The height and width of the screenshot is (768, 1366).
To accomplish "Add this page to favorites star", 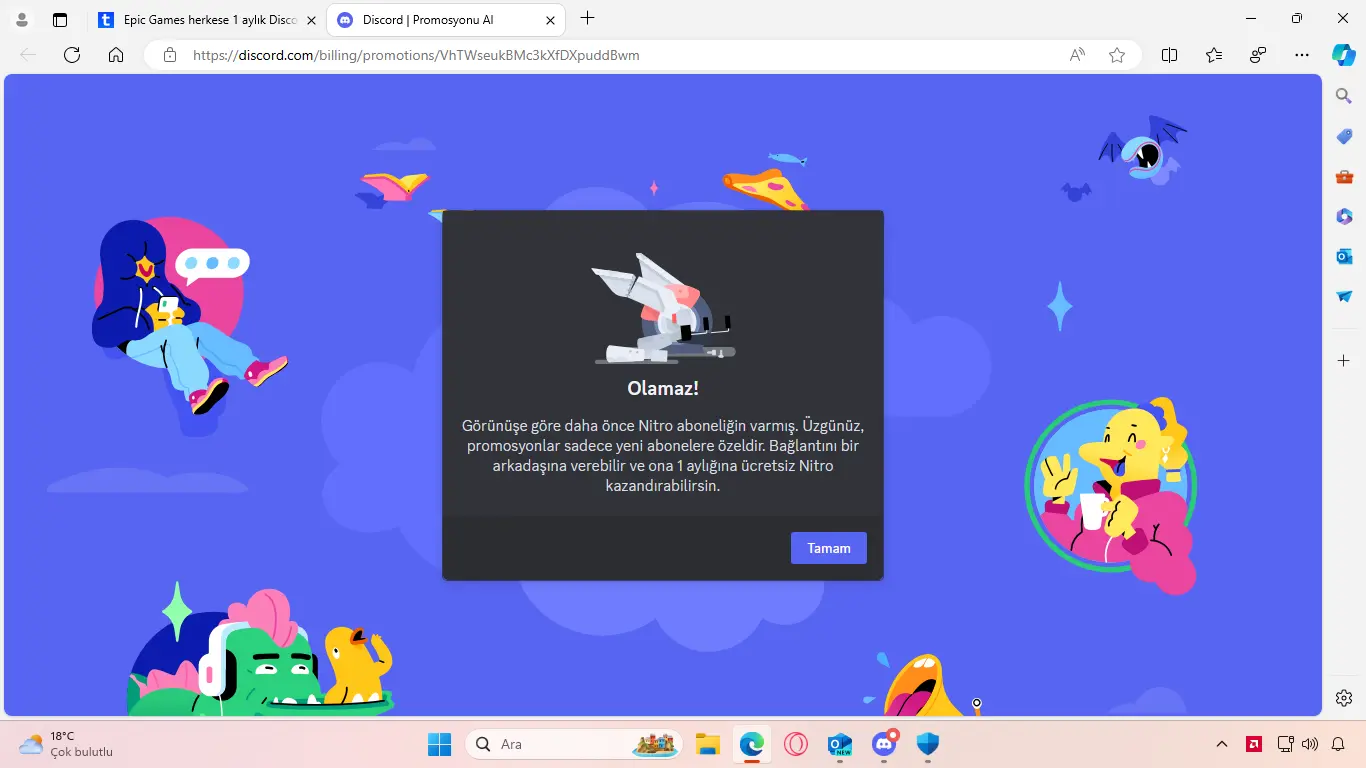I will (x=1117, y=55).
